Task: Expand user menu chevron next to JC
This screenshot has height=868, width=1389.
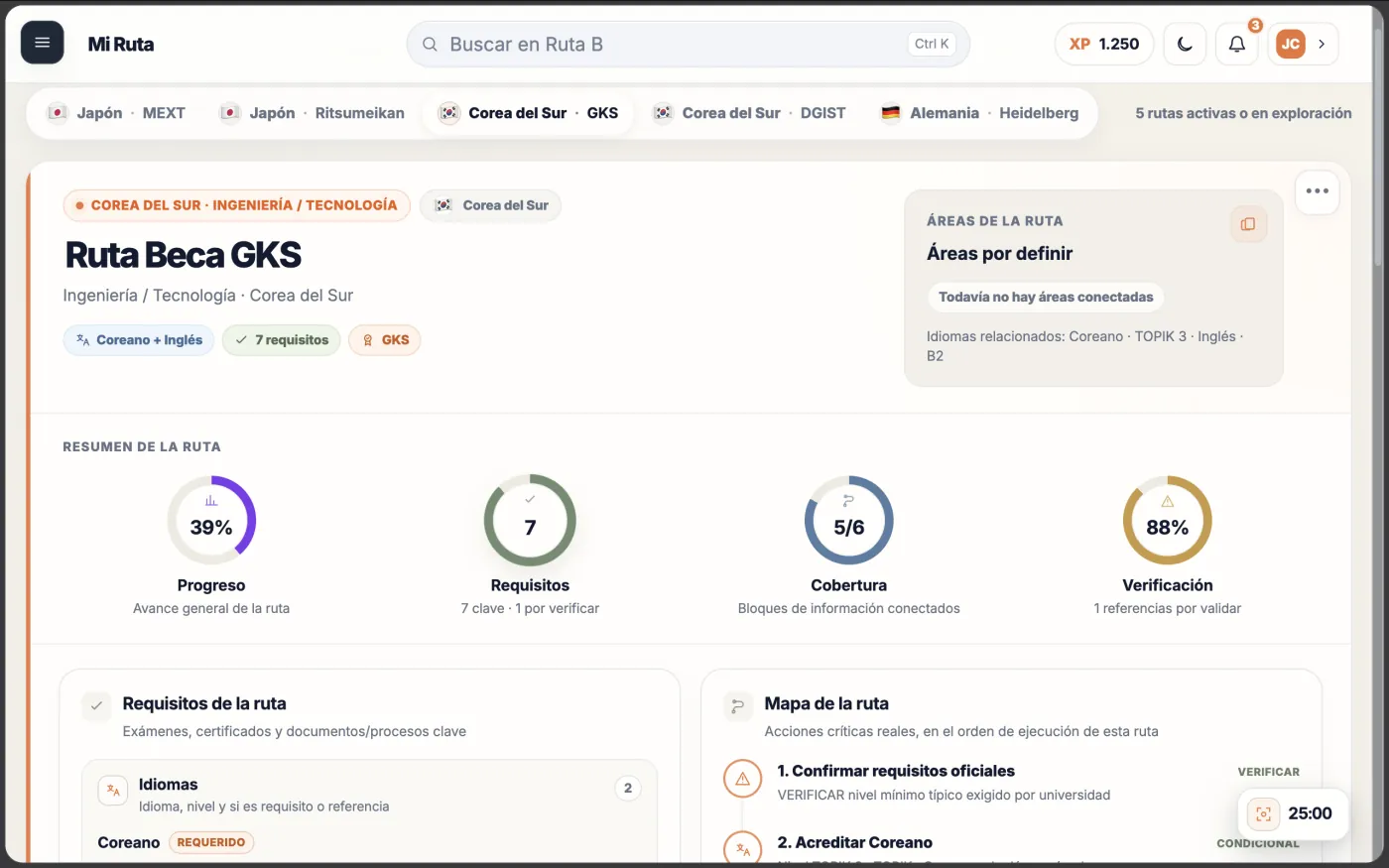Action: [x=1322, y=44]
